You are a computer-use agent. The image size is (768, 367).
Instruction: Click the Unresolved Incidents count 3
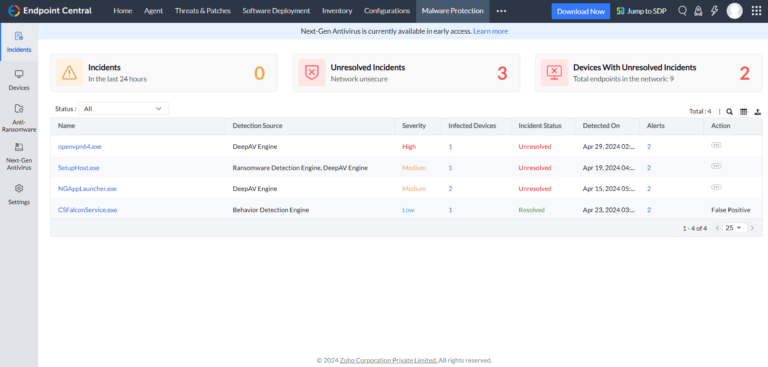pyautogui.click(x=502, y=73)
